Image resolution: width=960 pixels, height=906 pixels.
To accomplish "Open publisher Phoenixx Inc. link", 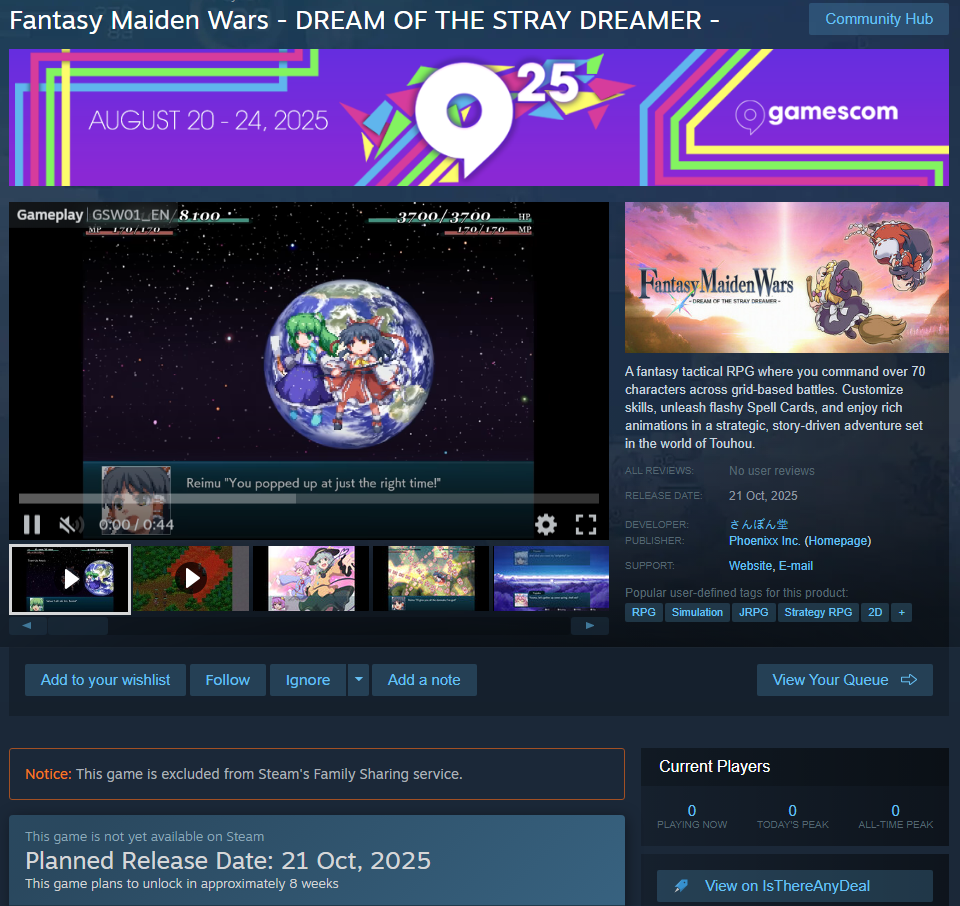I will click(x=764, y=541).
